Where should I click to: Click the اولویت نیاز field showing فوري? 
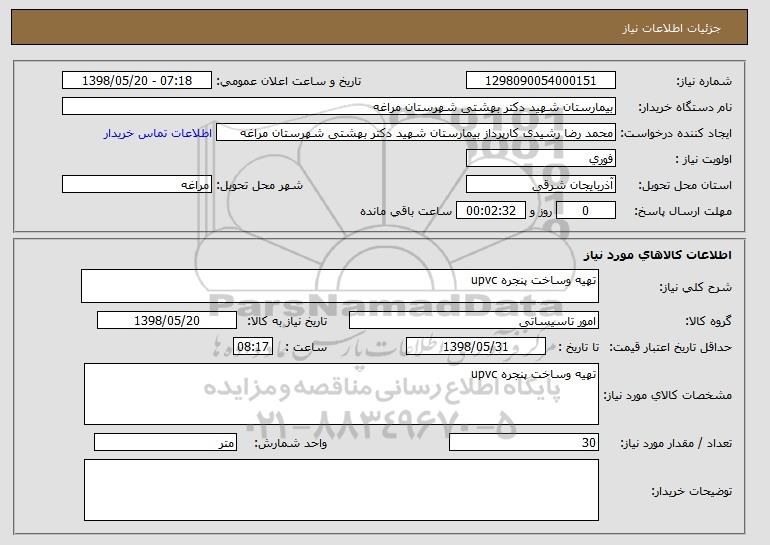tap(541, 159)
